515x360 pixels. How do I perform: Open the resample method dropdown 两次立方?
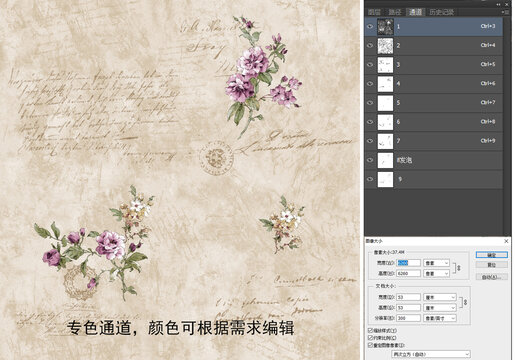[x=431, y=354]
